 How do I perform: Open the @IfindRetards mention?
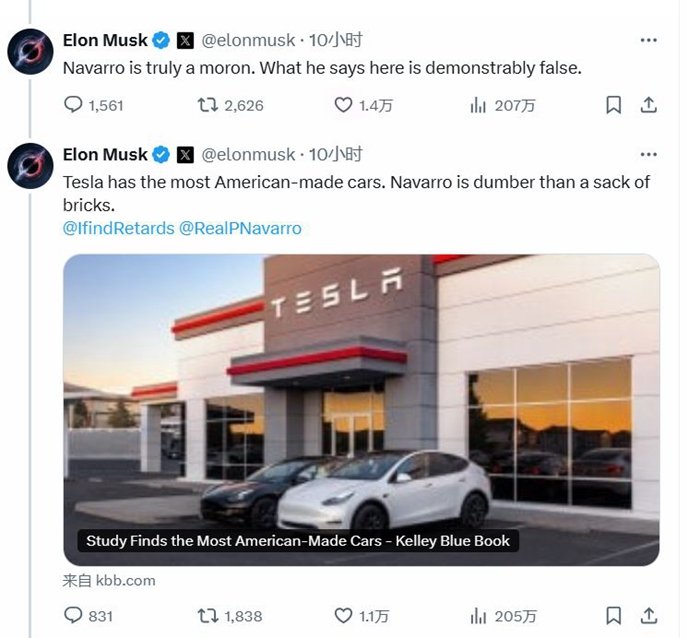pyautogui.click(x=118, y=228)
